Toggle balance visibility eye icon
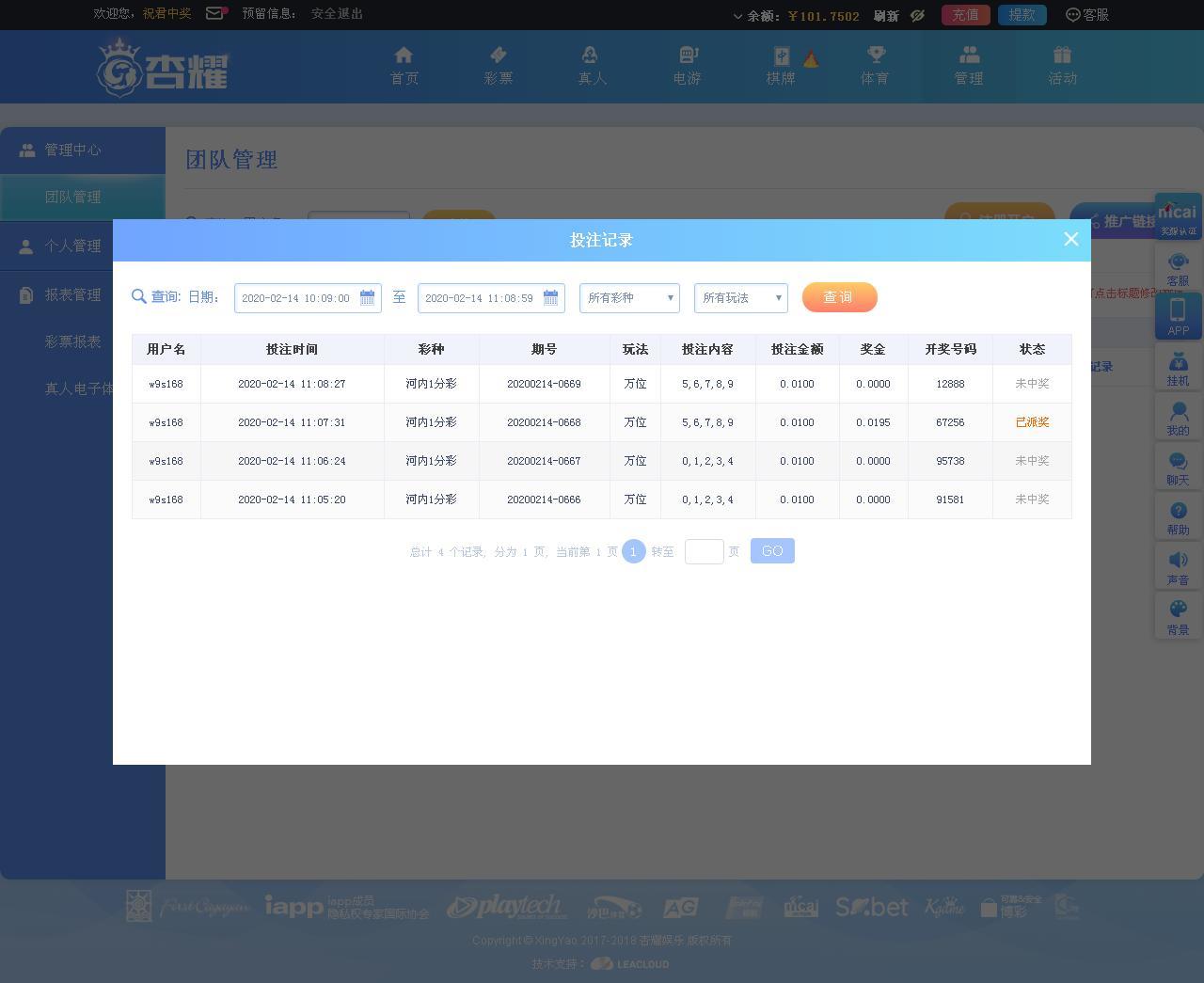This screenshot has height=983, width=1204. tap(918, 15)
